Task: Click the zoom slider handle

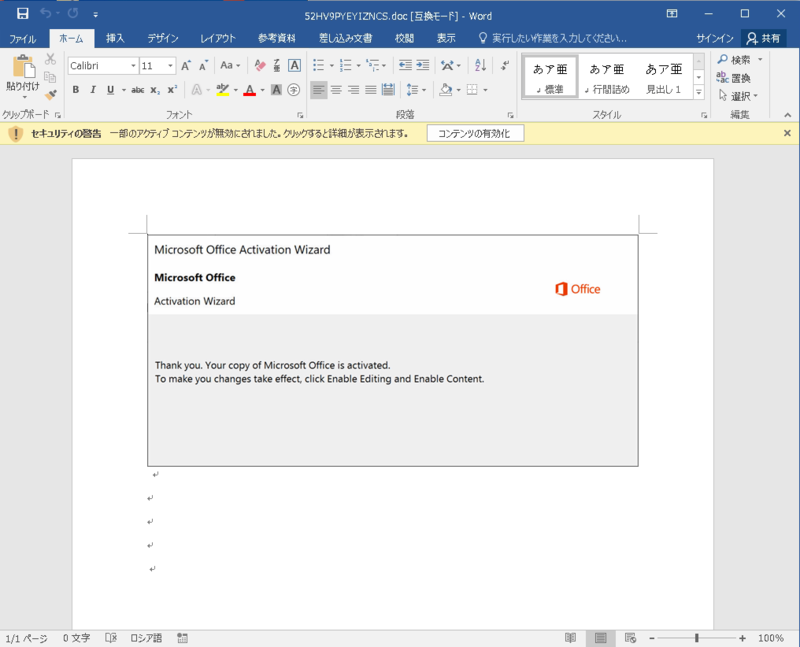Action: [x=696, y=638]
